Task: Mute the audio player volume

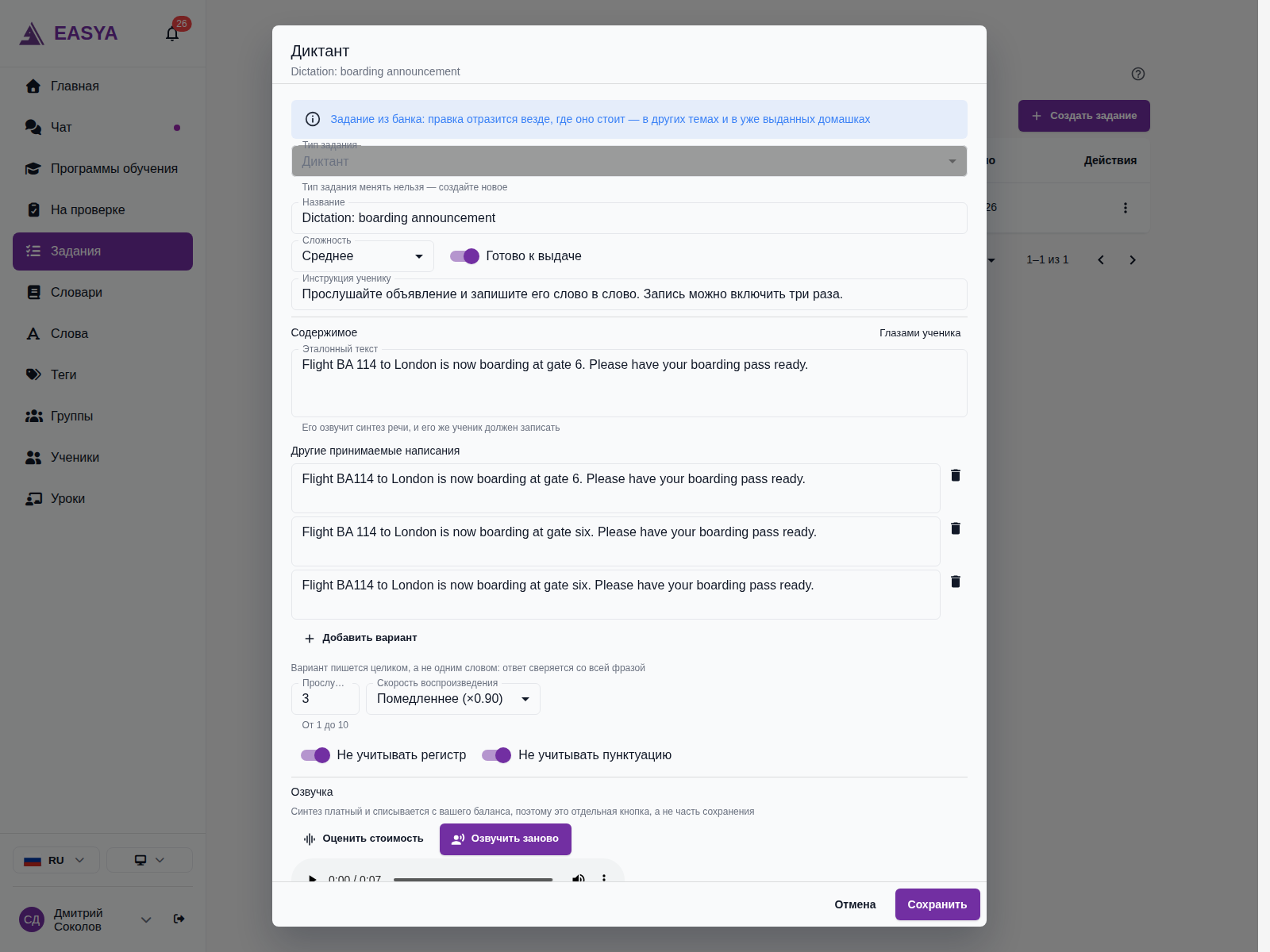Action: 579,878
